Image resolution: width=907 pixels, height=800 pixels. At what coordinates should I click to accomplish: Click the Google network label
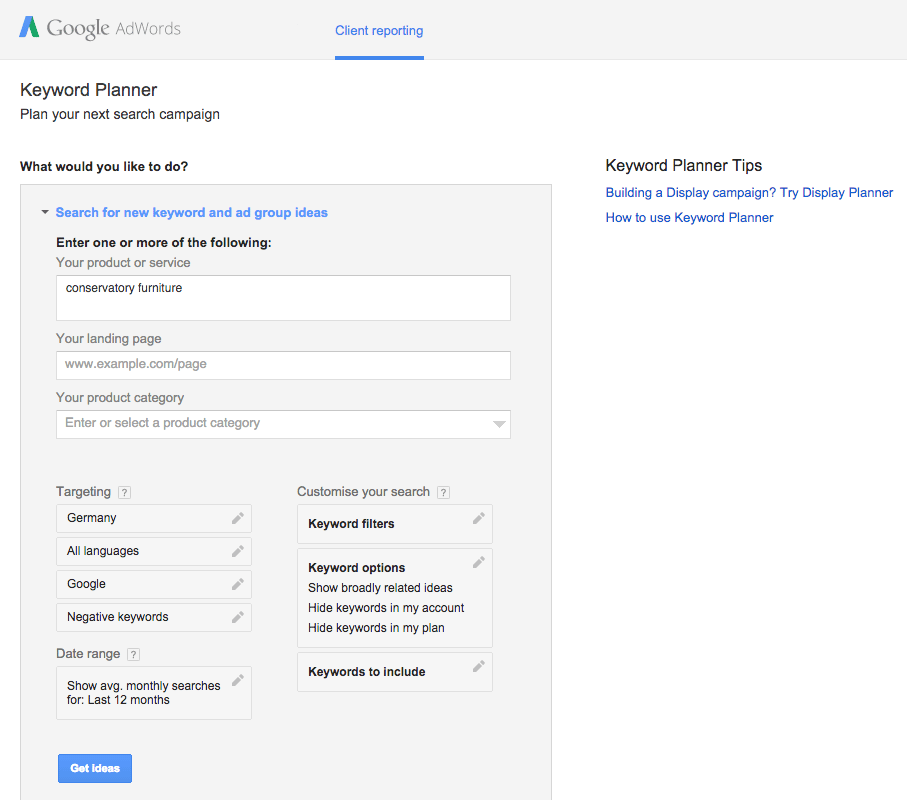(86, 584)
